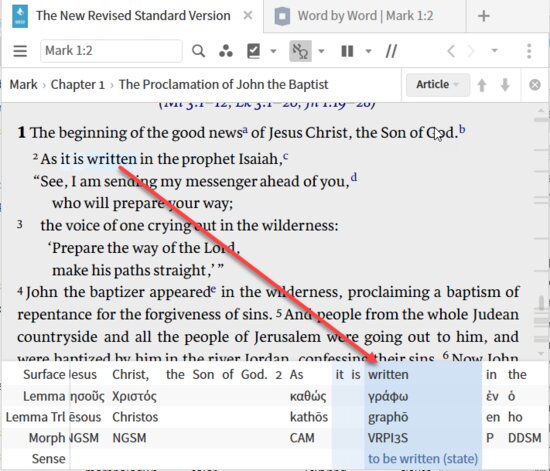Open the navigation history dropdown arrow
This screenshot has height=471, width=550.
point(494,51)
